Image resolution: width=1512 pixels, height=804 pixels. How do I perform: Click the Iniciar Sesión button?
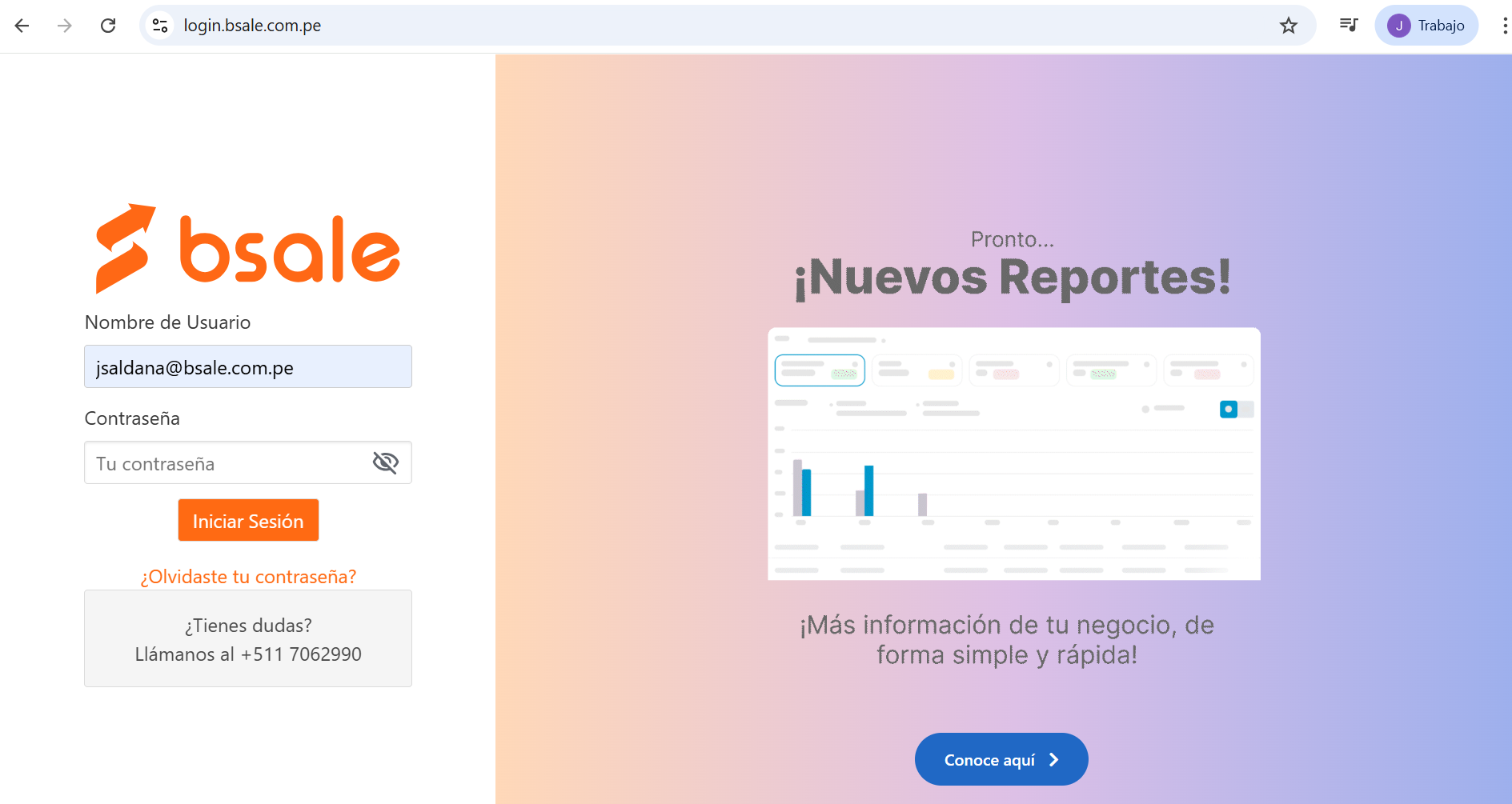click(x=248, y=520)
